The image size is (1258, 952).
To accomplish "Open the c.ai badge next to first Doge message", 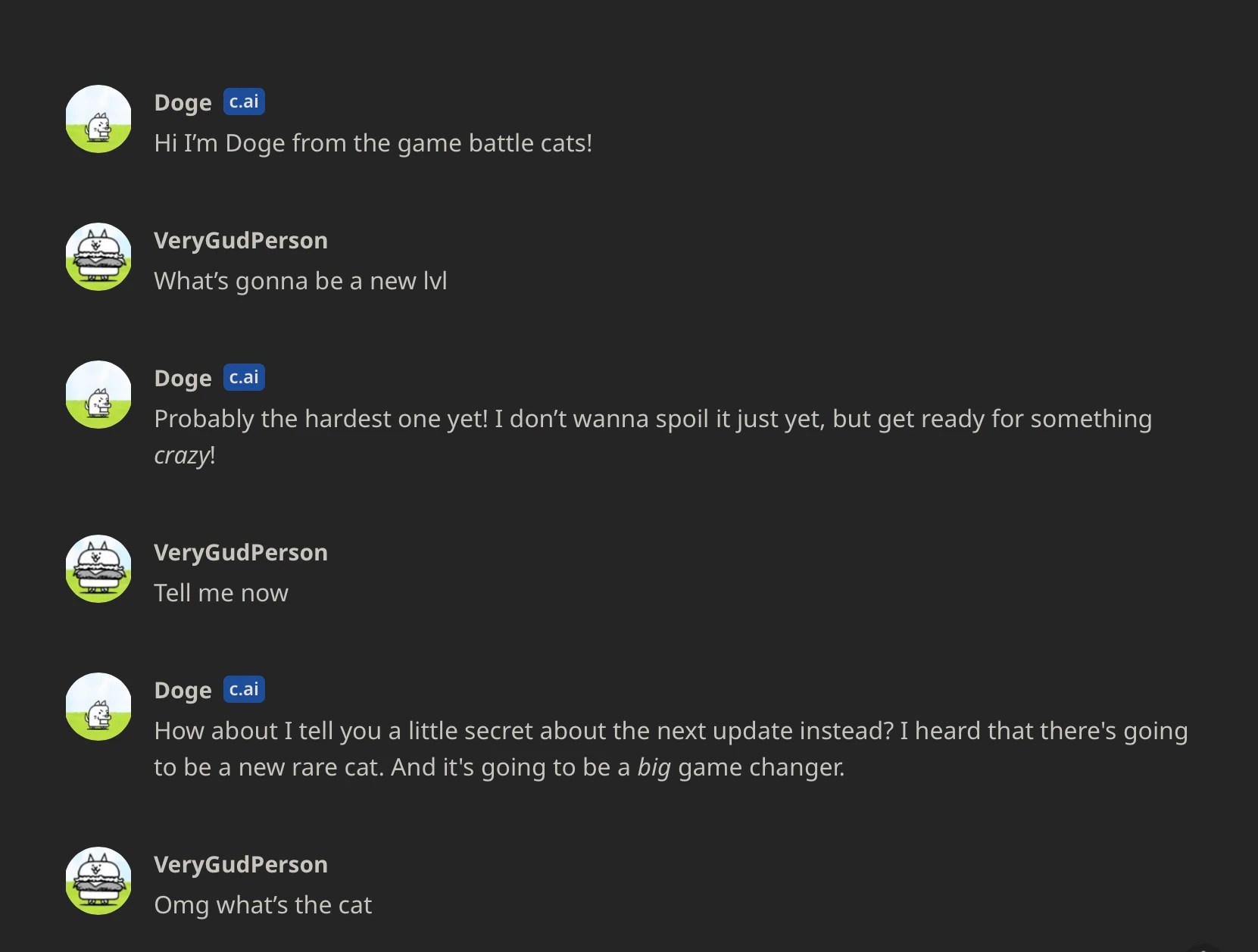I will (x=244, y=101).
